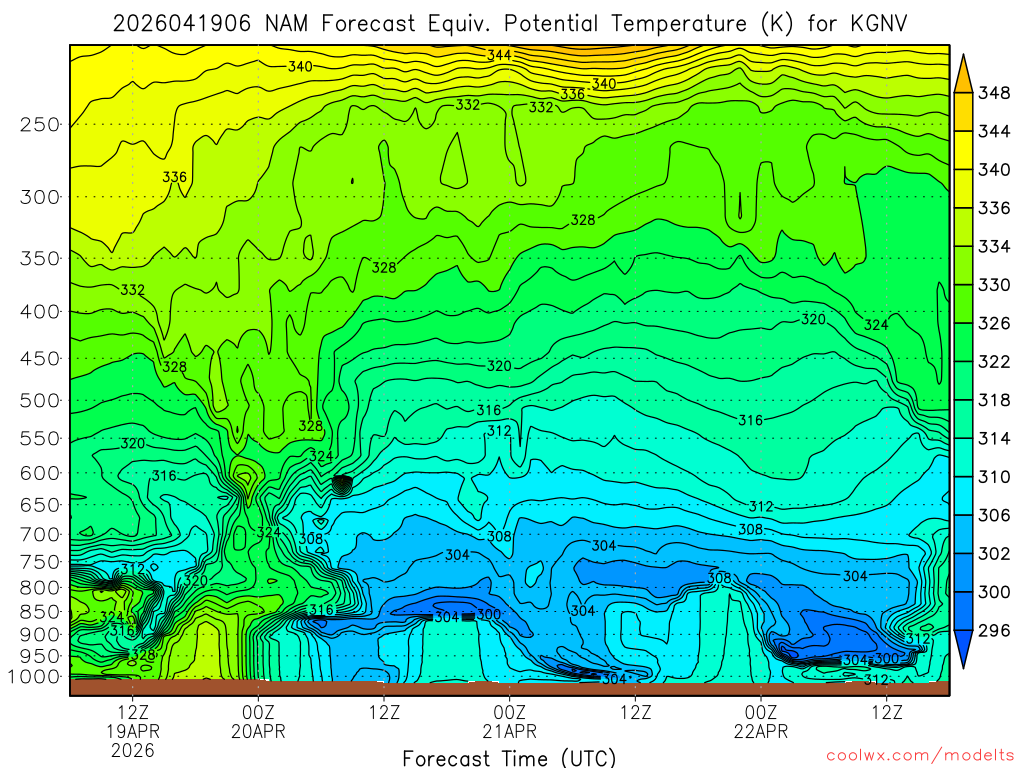This screenshot has width=1024, height=768.
Task: Click the 00Z tick label above 22APR
Action: (x=761, y=712)
